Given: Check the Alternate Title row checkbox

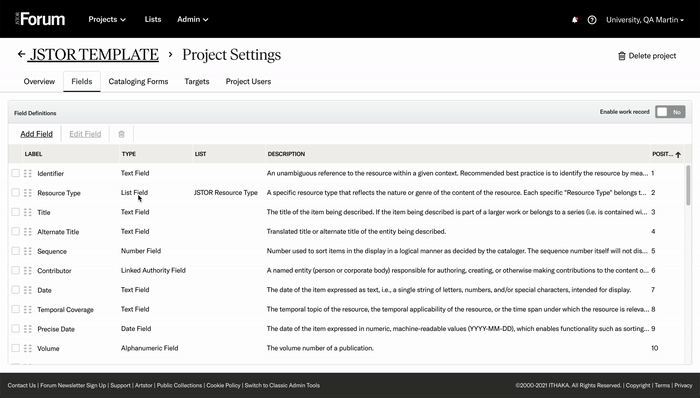Looking at the screenshot, I should [16, 231].
